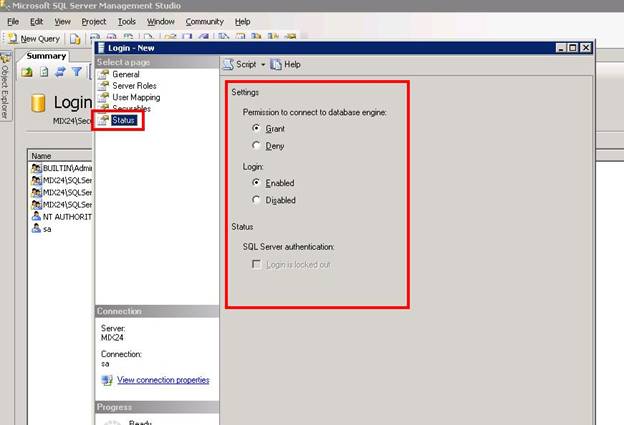Click the Object Explorer pin icon on sidebar
The width and height of the screenshot is (624, 425).
[5, 58]
